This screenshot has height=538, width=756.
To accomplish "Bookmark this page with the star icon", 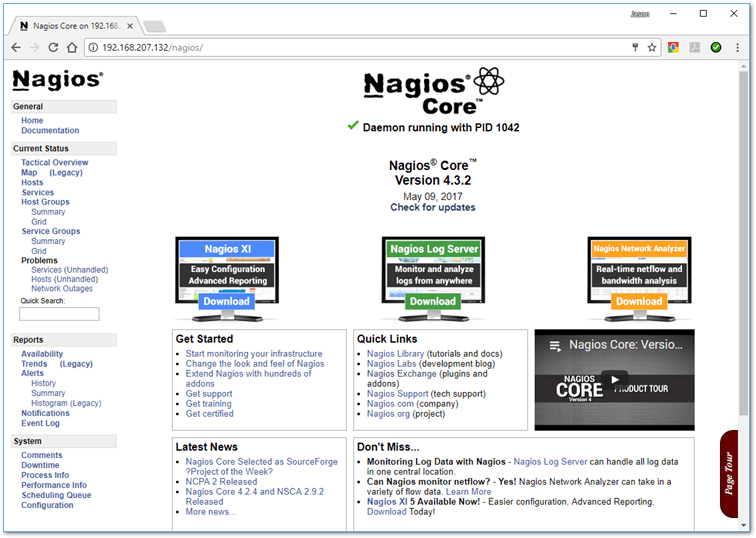I will tap(652, 47).
